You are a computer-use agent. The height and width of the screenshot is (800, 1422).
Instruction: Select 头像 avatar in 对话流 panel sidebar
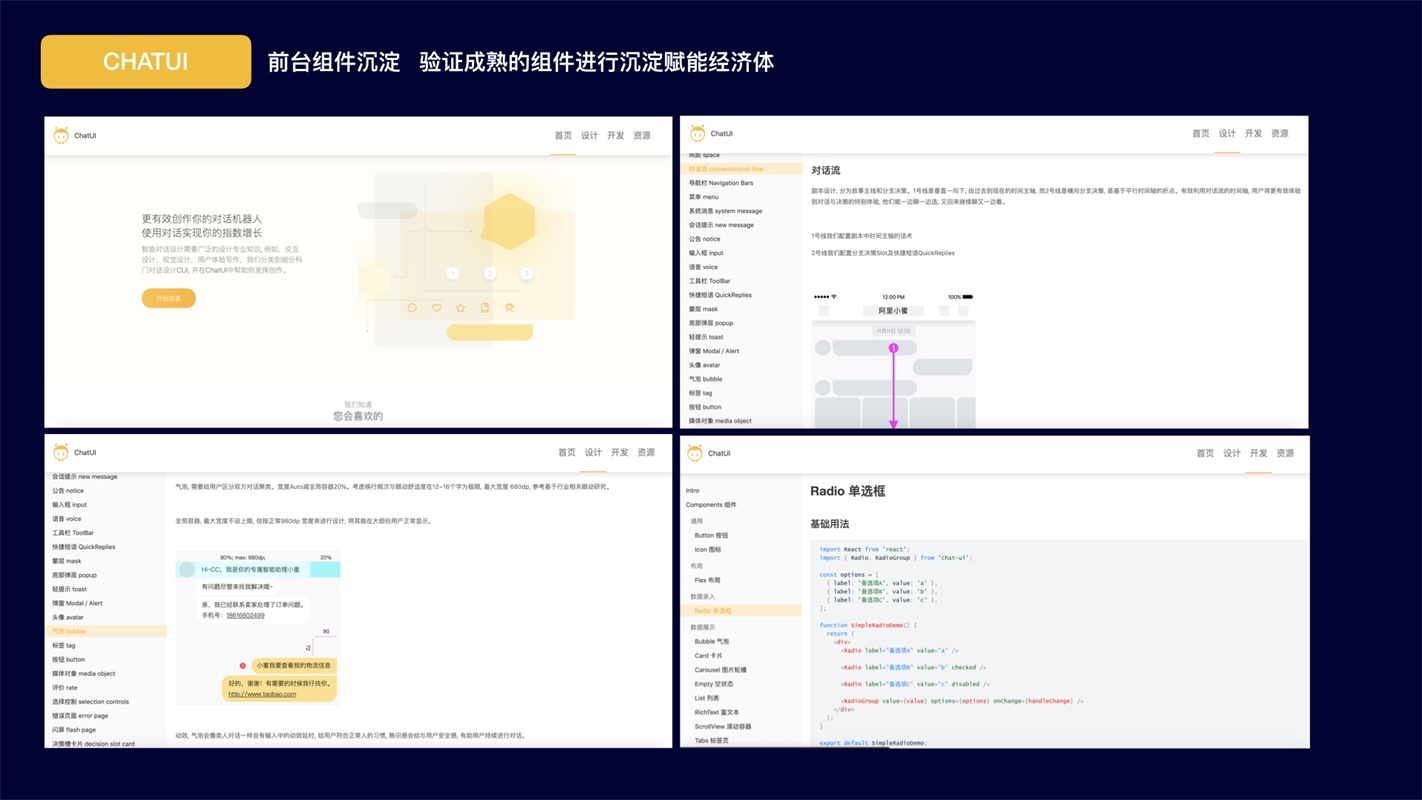pos(704,365)
